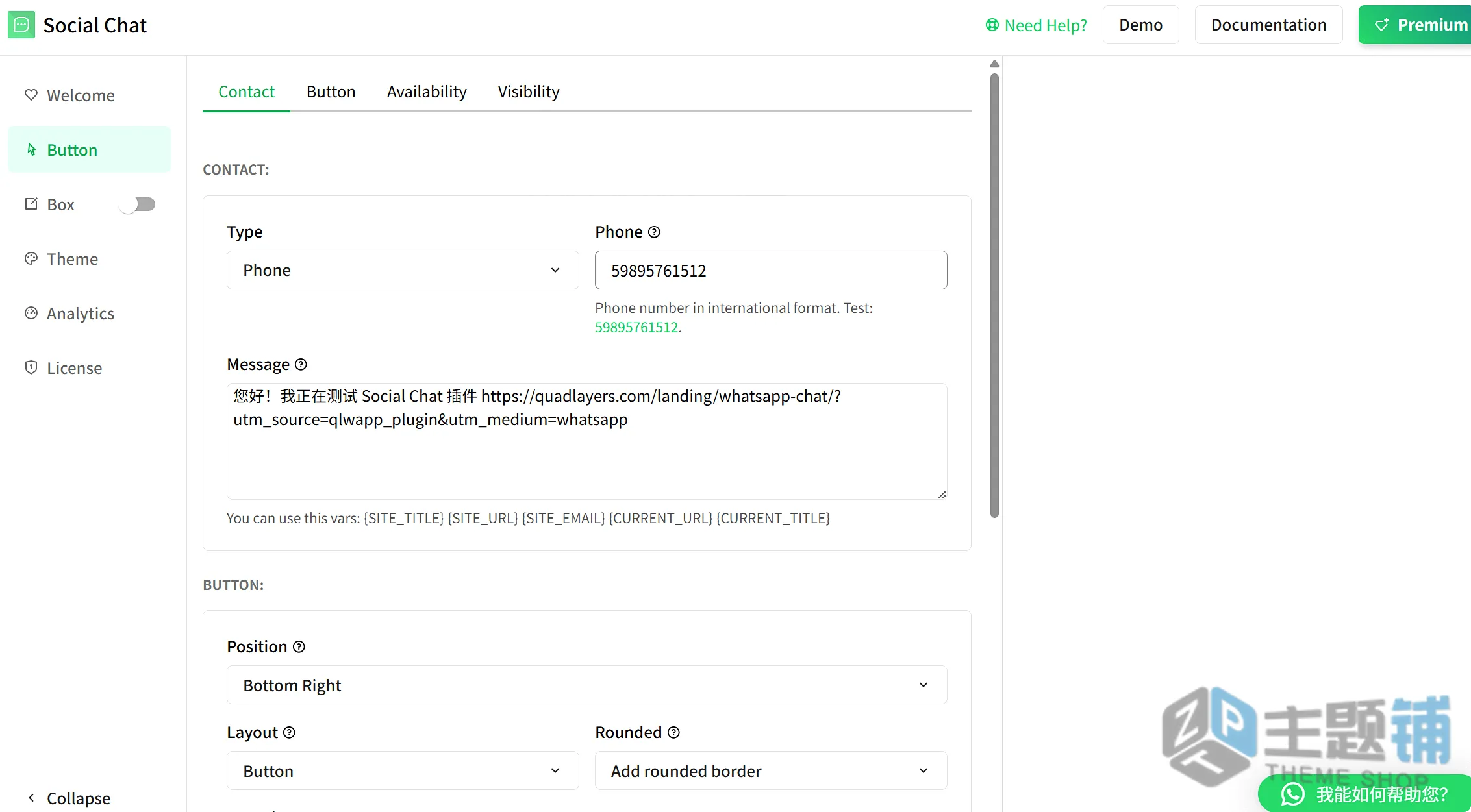Click the Collapse chevron icon
The width and height of the screenshot is (1471, 812).
[31, 798]
